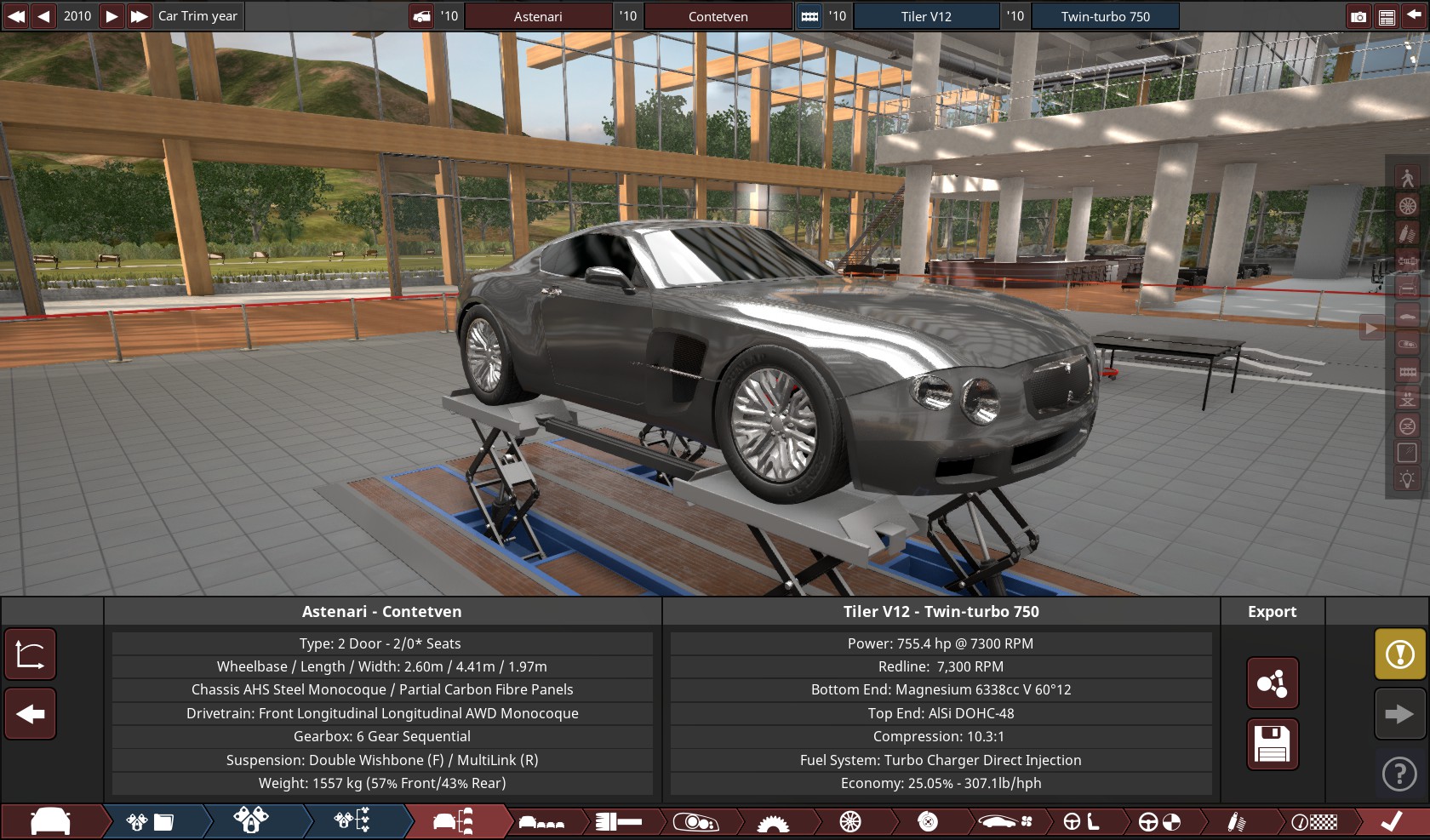
Task: Open the paint brush tab
Action: tap(619, 822)
